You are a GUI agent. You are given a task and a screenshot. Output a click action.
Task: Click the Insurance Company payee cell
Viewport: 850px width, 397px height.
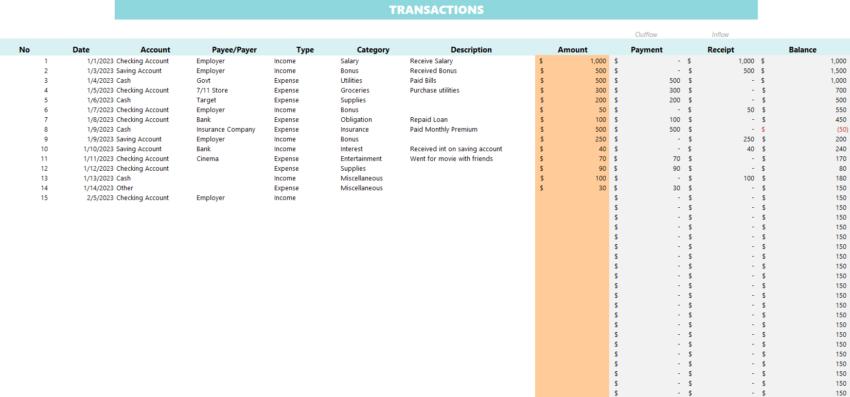(x=226, y=130)
